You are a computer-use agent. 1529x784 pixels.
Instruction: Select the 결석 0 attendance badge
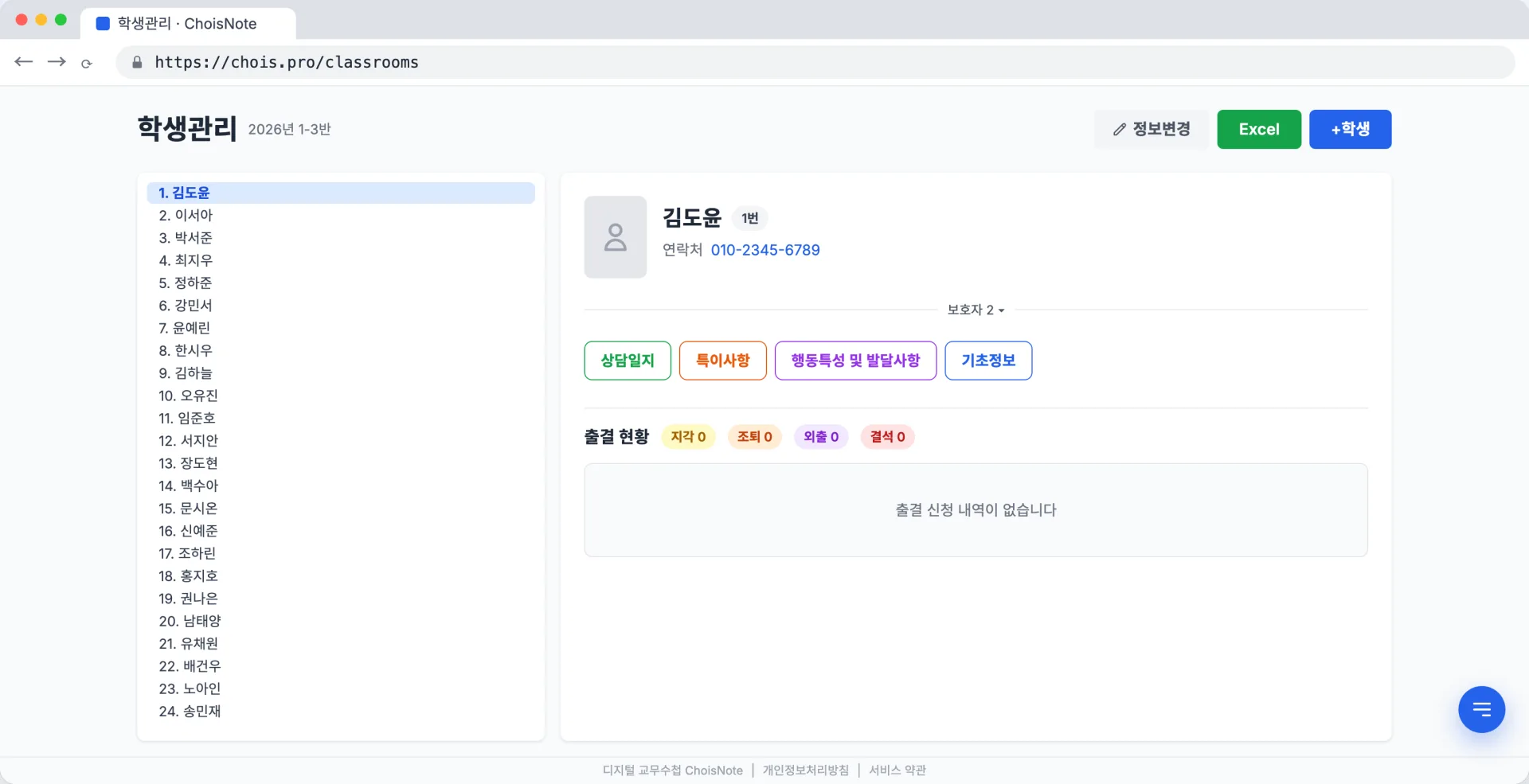tap(887, 437)
